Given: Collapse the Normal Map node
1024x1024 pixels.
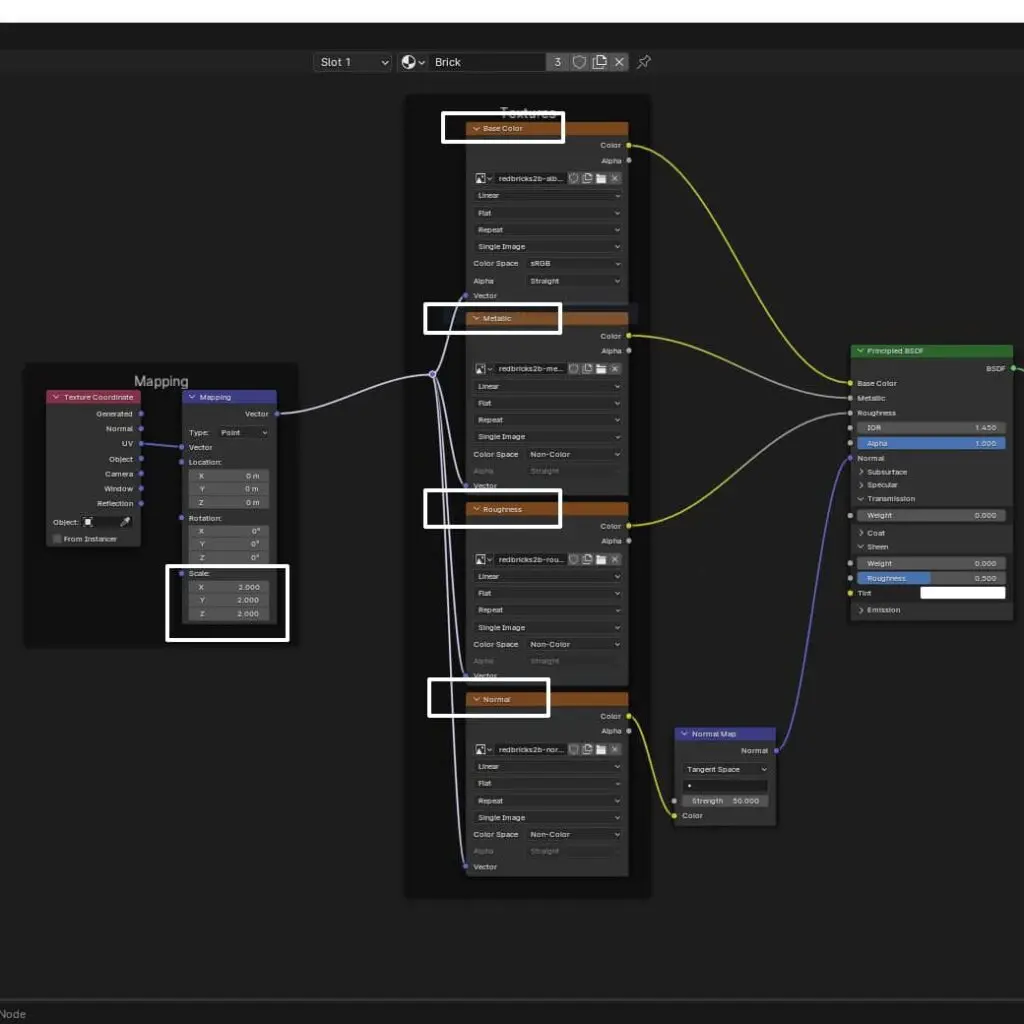Looking at the screenshot, I should 684,734.
